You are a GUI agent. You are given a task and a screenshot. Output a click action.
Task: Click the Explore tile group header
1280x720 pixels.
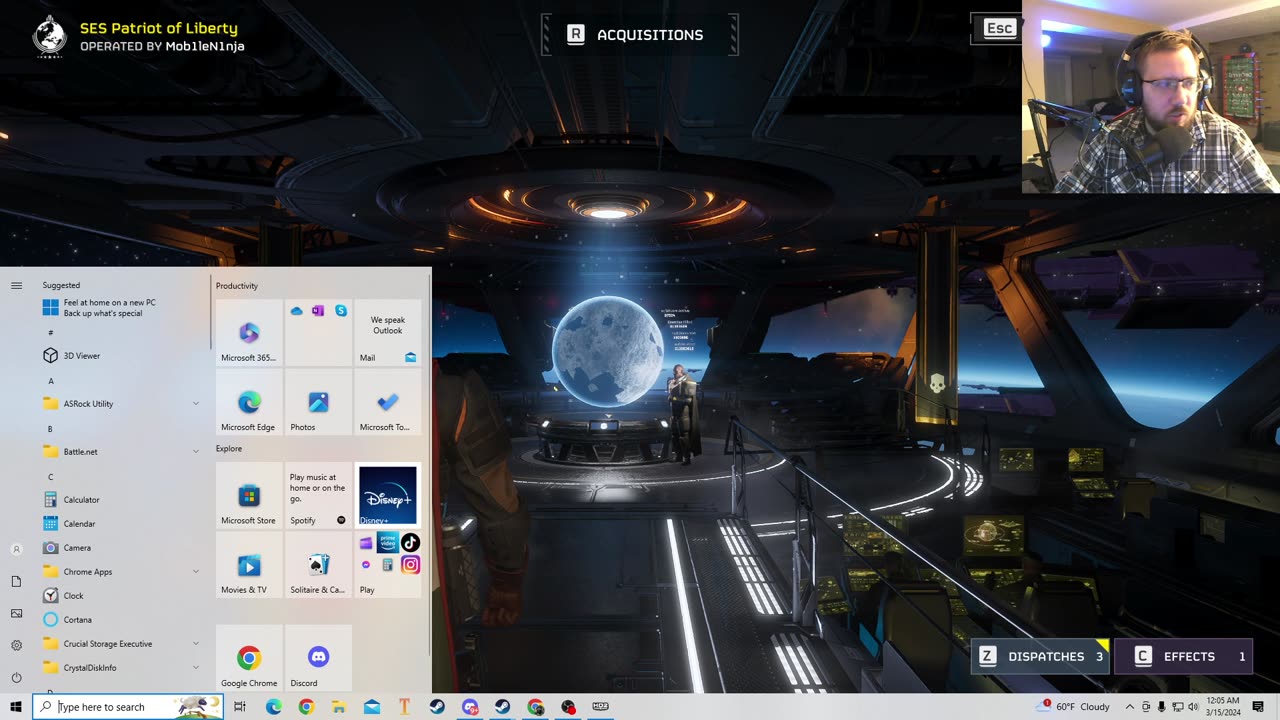(229, 449)
